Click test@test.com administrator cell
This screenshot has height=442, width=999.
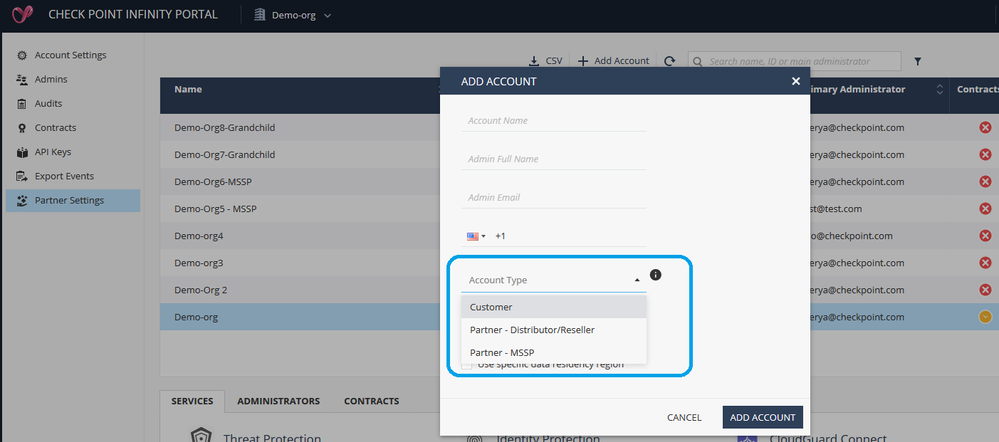[x=837, y=209]
